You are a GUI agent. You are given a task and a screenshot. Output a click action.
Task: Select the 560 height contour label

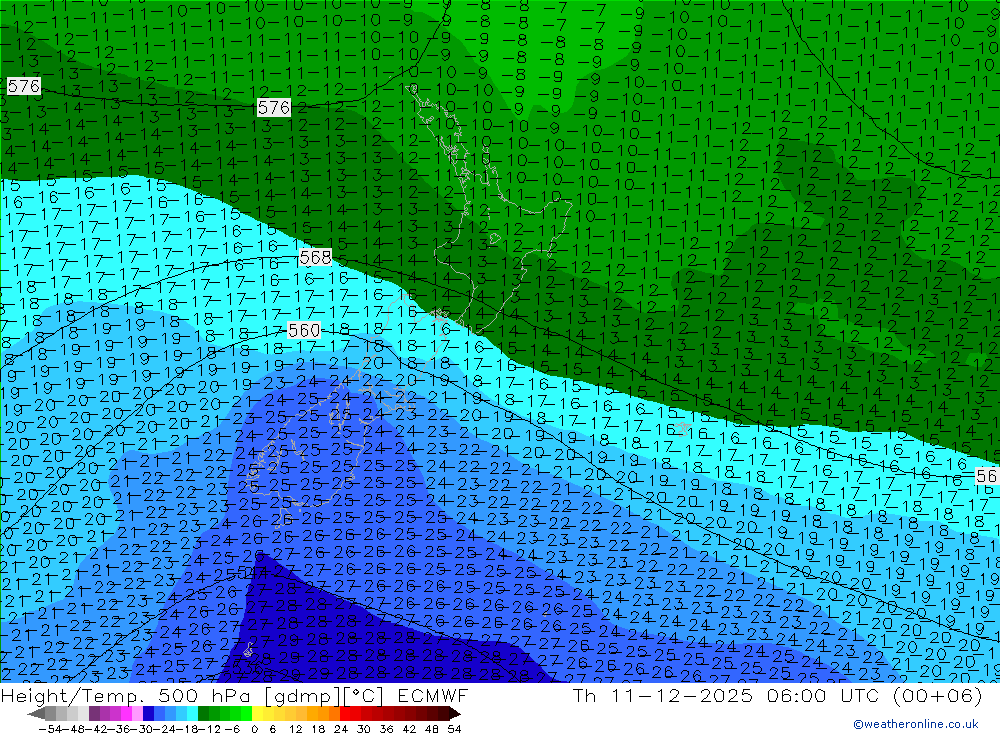tap(304, 330)
